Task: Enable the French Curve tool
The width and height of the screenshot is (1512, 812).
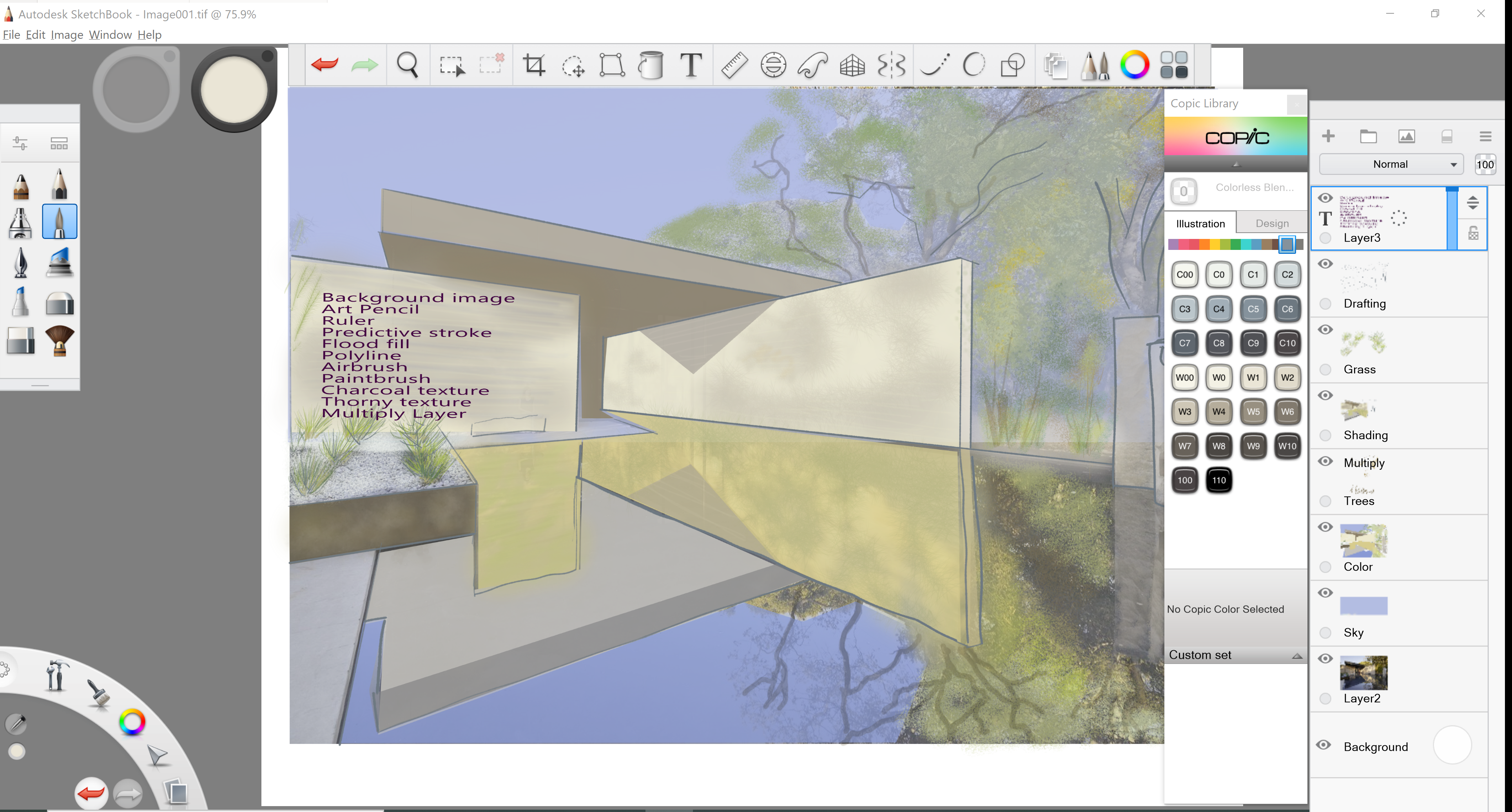Action: click(813, 65)
